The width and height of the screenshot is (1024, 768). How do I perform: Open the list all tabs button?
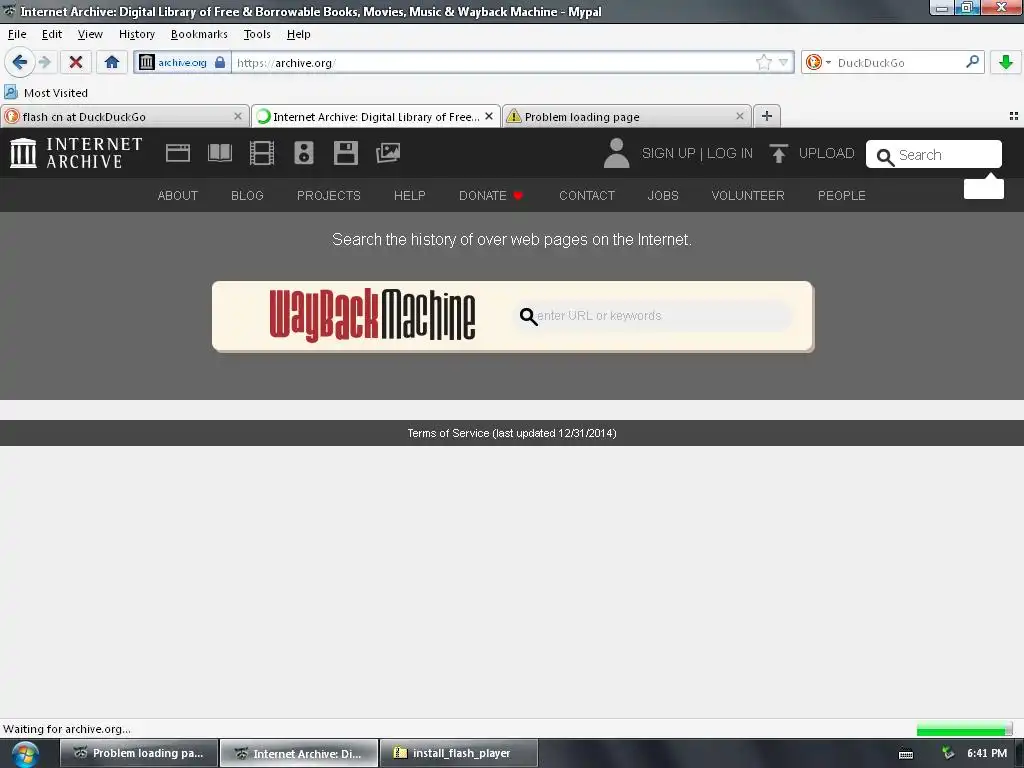point(1014,116)
